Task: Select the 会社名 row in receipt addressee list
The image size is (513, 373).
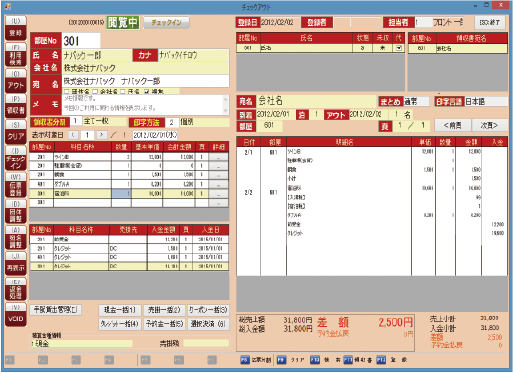Action: pos(458,48)
